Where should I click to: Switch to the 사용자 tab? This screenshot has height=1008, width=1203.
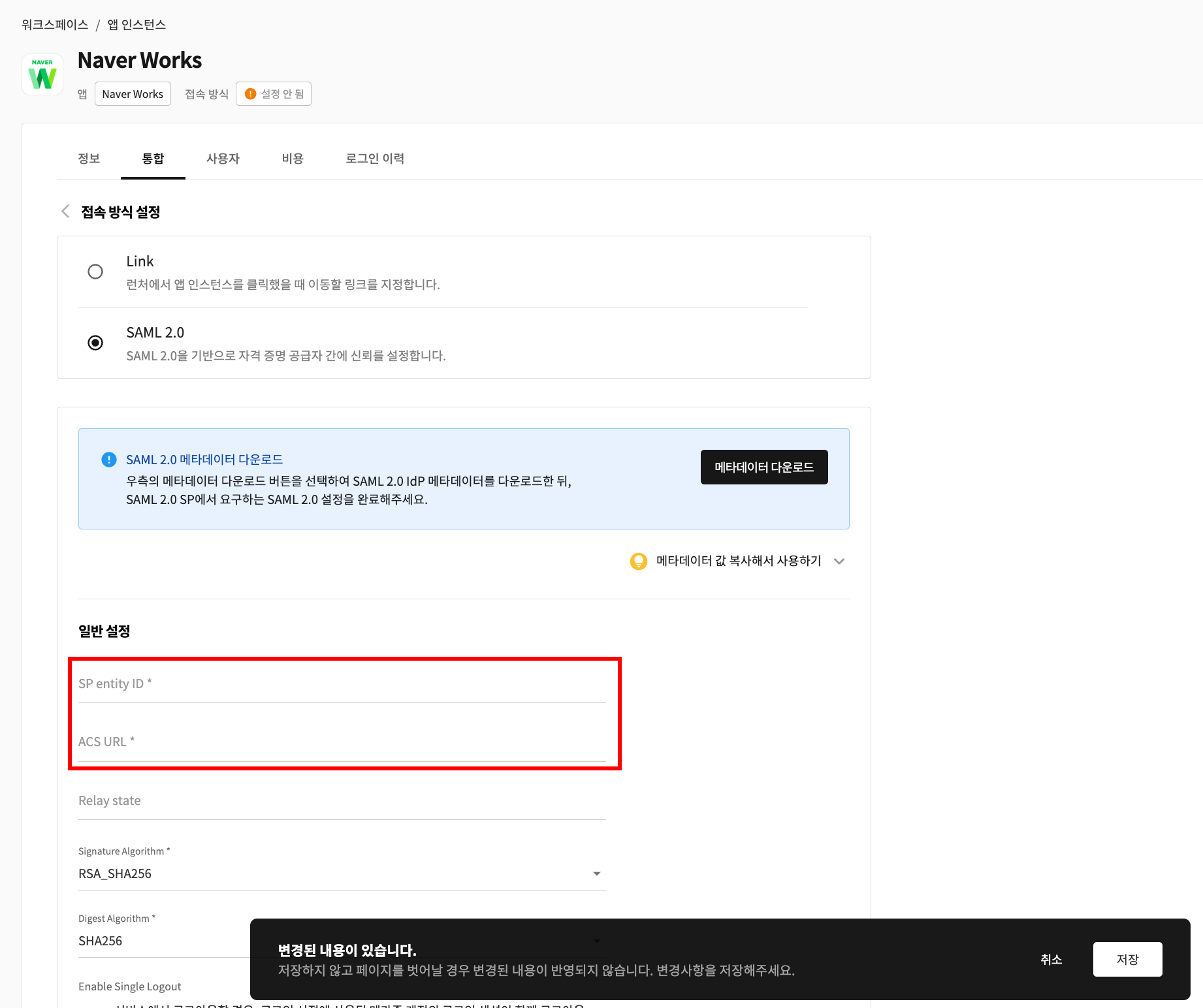pyautogui.click(x=223, y=159)
